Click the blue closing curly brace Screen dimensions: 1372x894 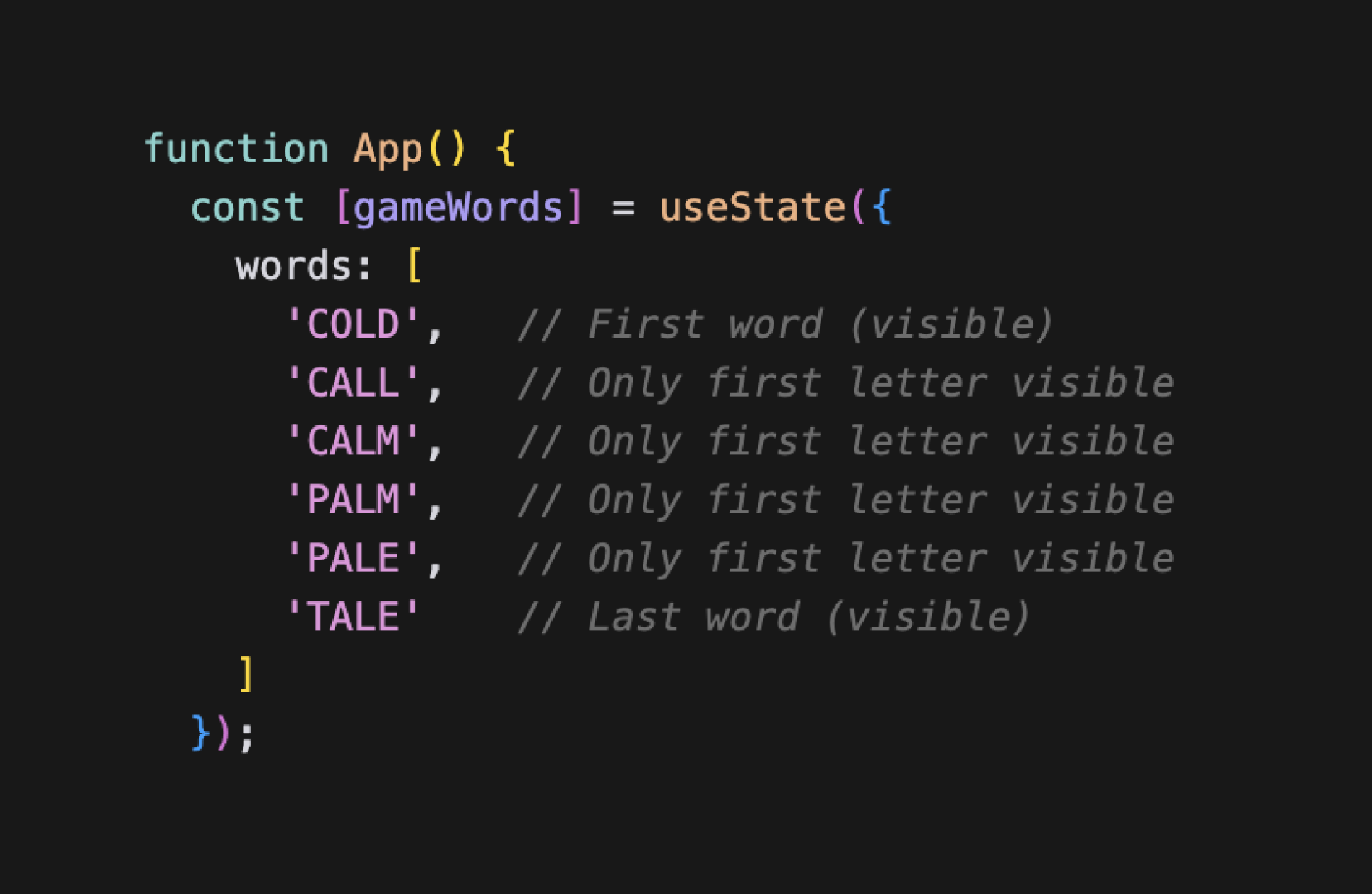[200, 733]
